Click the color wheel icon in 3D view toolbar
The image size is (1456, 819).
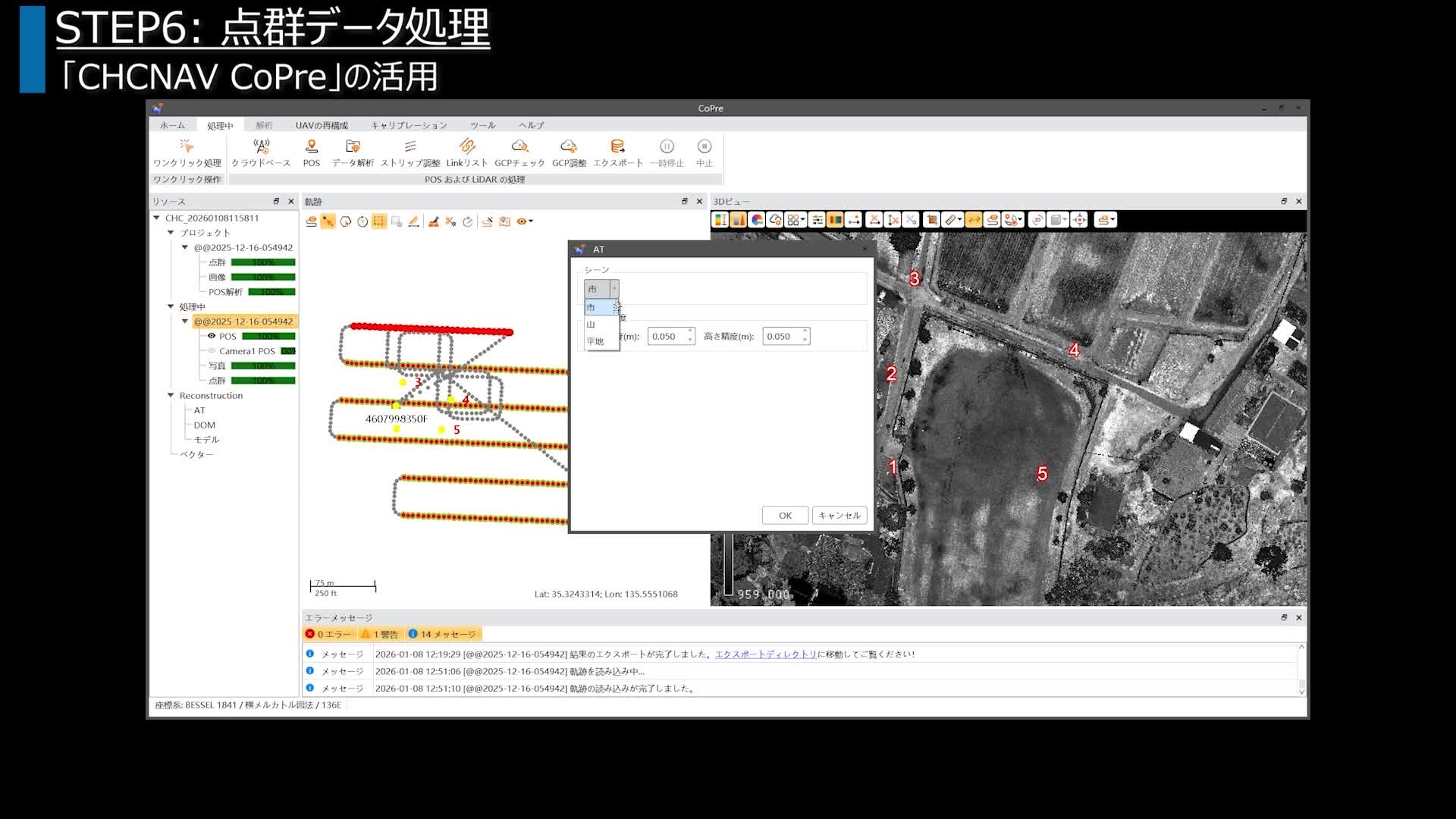coord(757,220)
